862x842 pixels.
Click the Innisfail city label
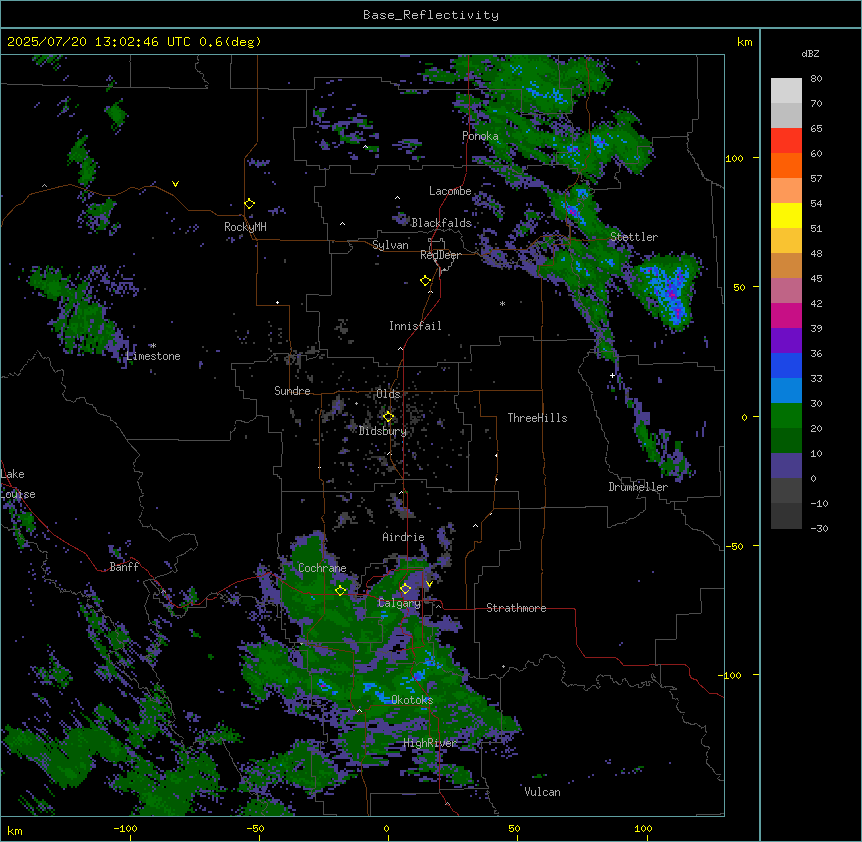[x=415, y=326]
